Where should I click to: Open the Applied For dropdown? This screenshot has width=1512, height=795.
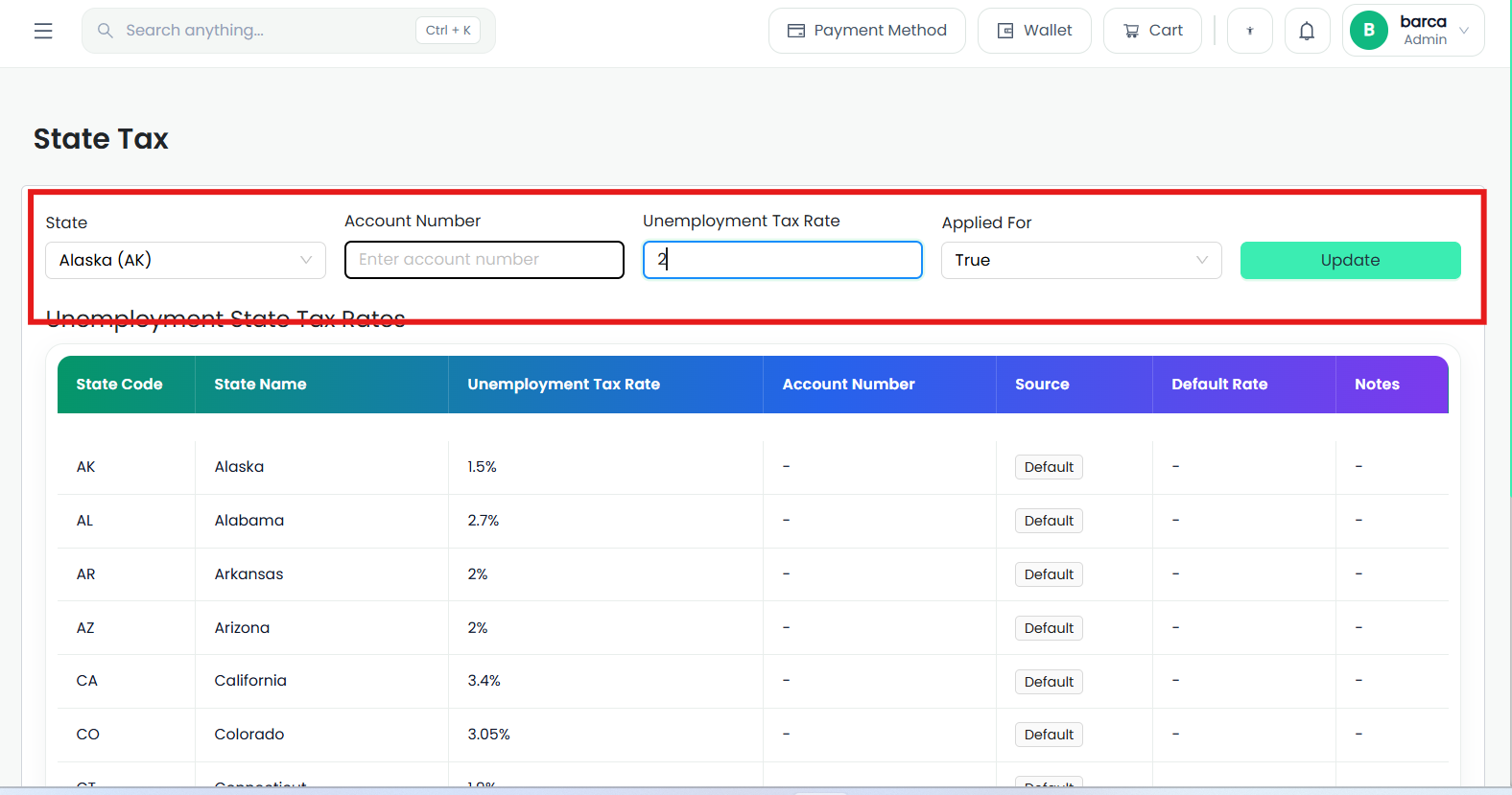1081,260
